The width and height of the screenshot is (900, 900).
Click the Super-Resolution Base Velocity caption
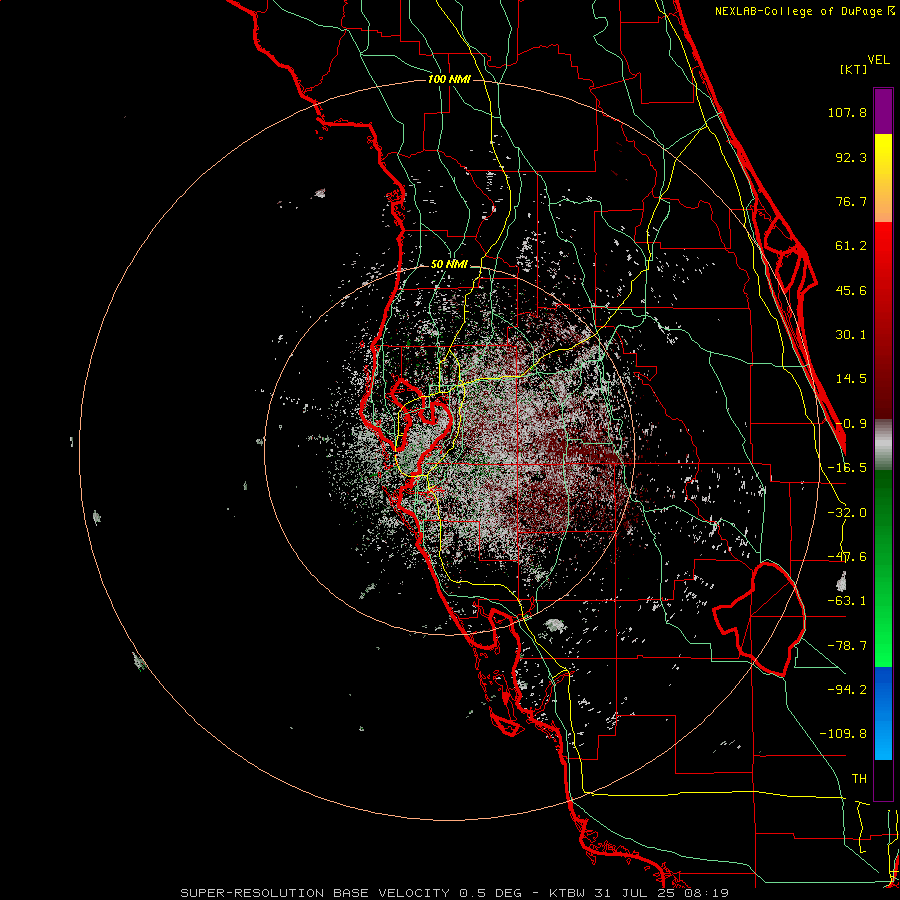(455, 893)
